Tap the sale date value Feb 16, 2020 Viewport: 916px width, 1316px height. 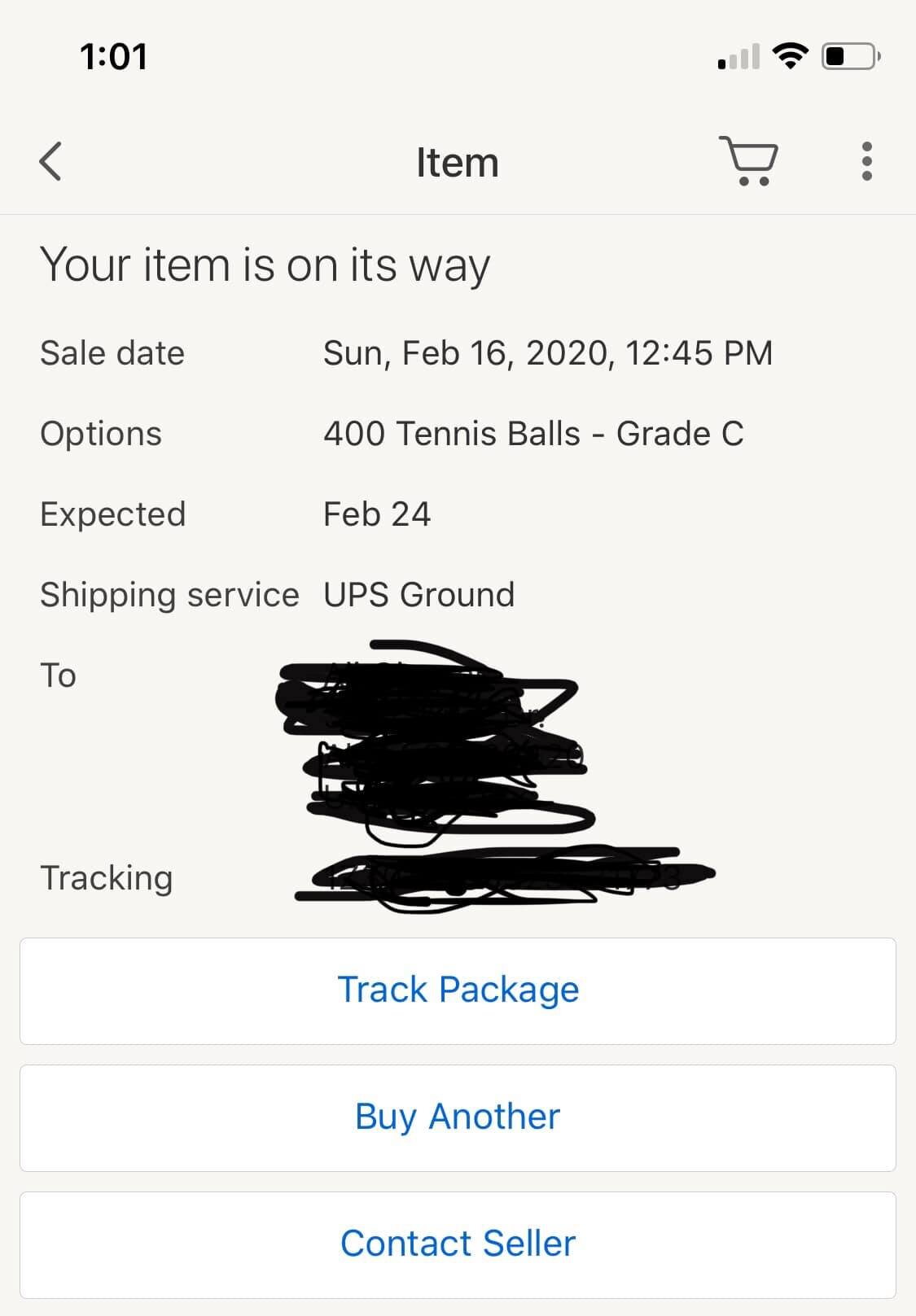(x=547, y=353)
